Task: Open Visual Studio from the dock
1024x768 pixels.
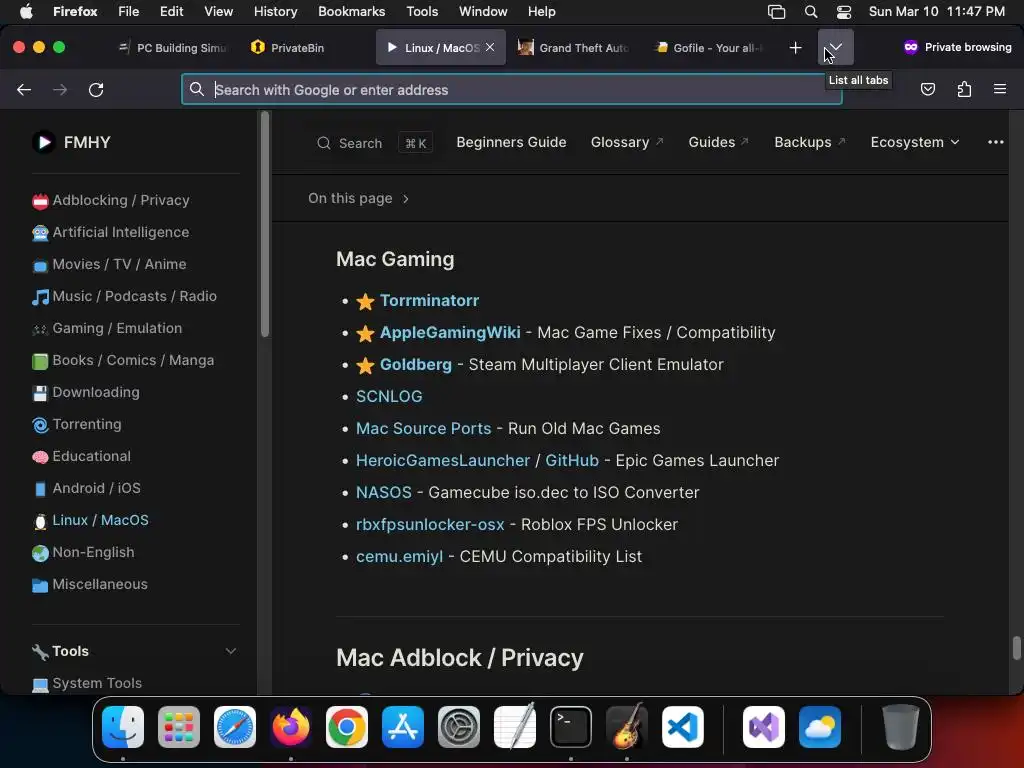Action: [x=763, y=727]
